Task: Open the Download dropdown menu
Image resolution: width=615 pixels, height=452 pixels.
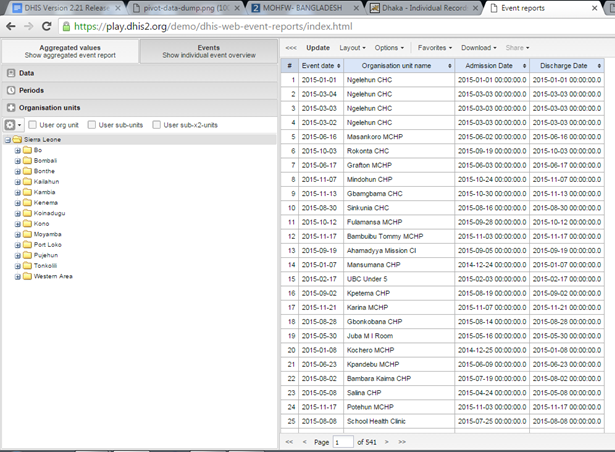Action: (479, 47)
